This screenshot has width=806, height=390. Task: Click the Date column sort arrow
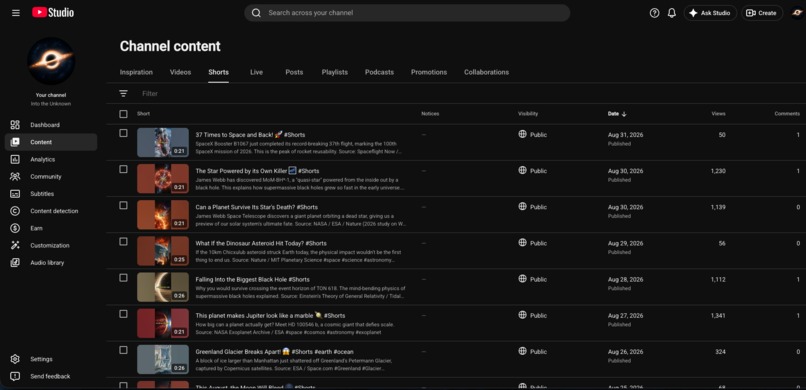(624, 114)
